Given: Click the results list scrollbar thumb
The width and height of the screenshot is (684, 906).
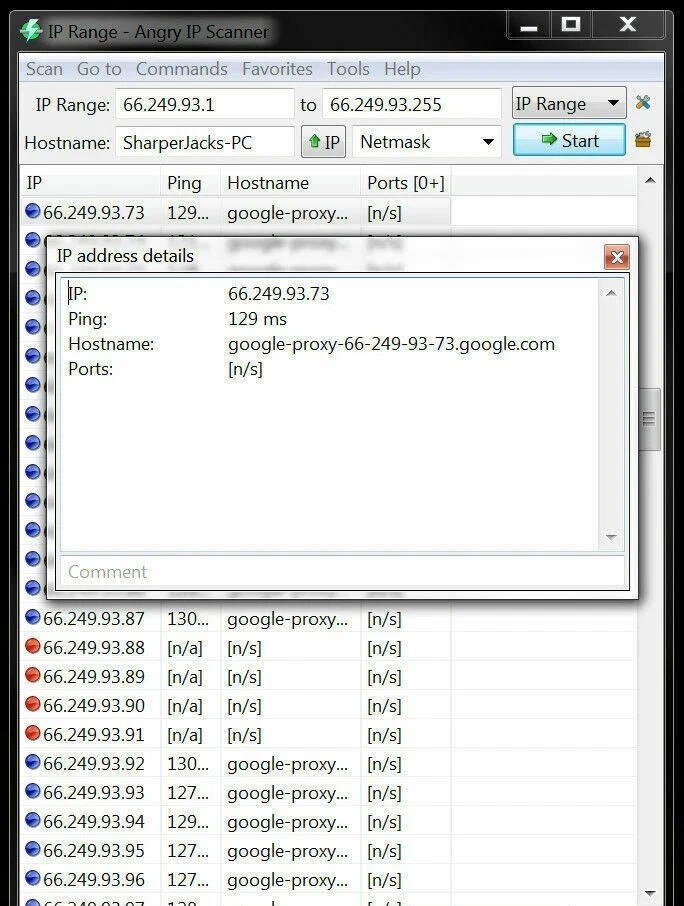Looking at the screenshot, I should pos(650,419).
